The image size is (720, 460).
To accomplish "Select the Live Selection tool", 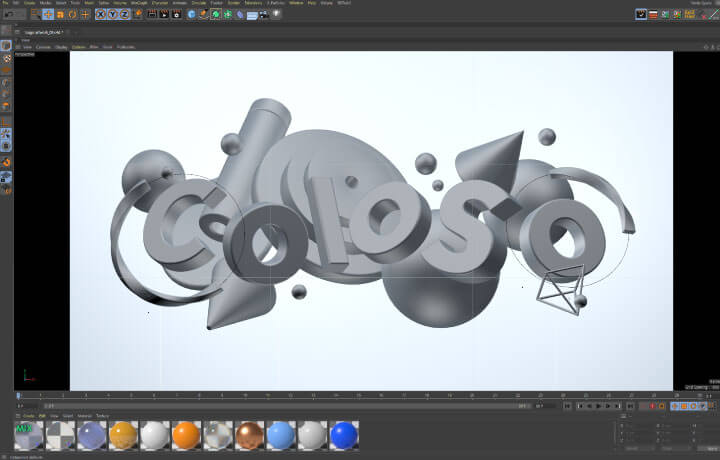I will [36, 14].
